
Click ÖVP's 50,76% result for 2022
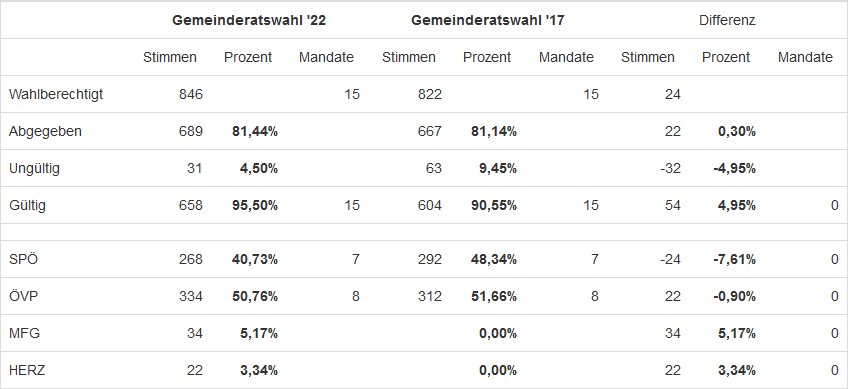253,296
